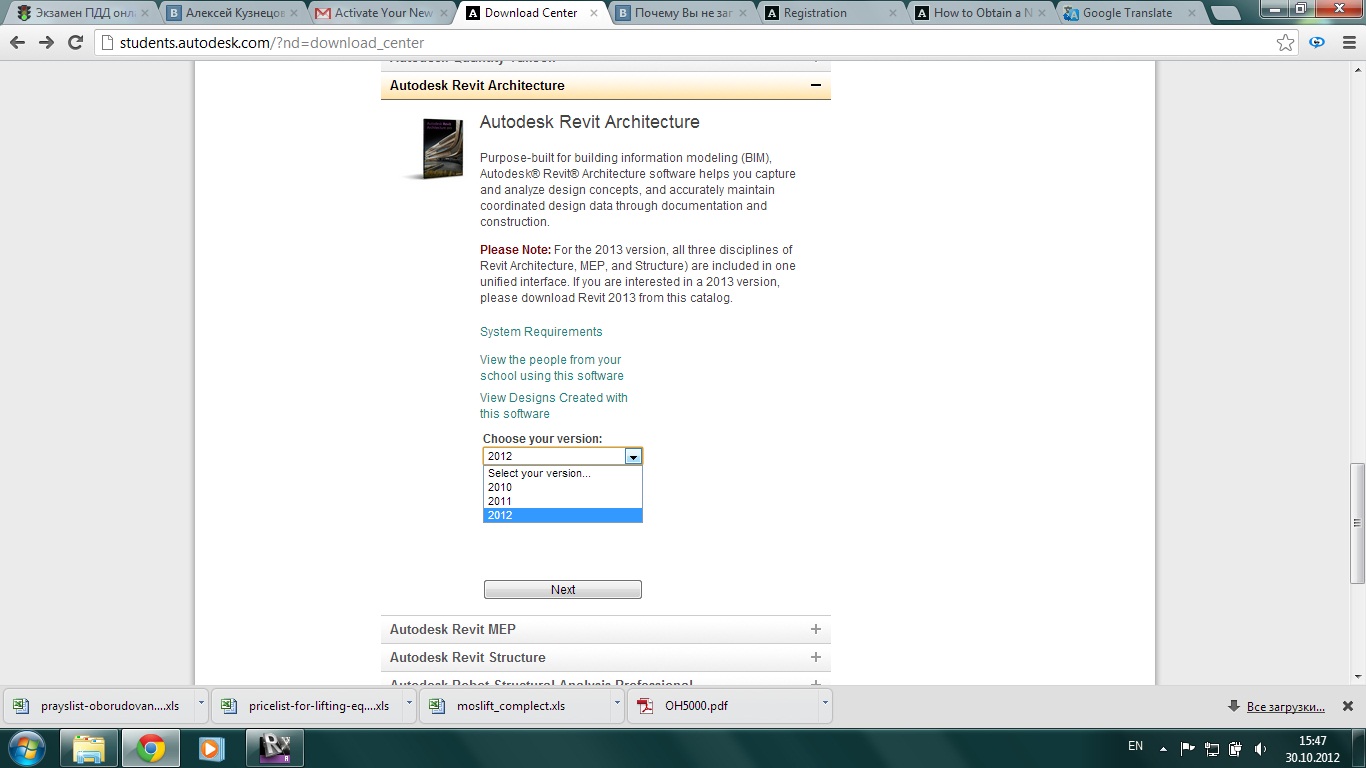
Task: Click the browser Forward arrow
Action: (47, 43)
